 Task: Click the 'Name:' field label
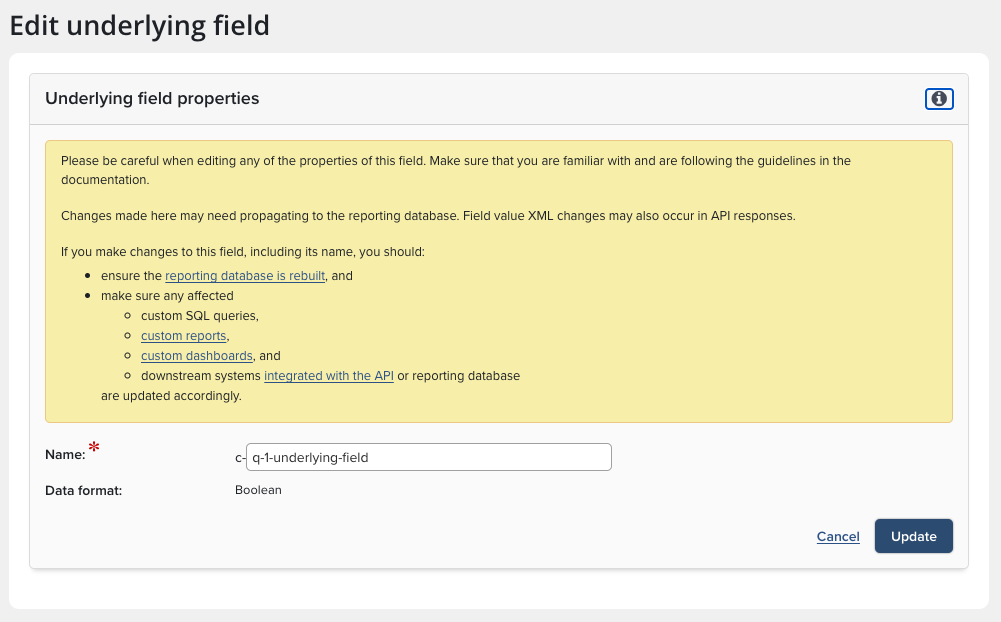pos(64,455)
